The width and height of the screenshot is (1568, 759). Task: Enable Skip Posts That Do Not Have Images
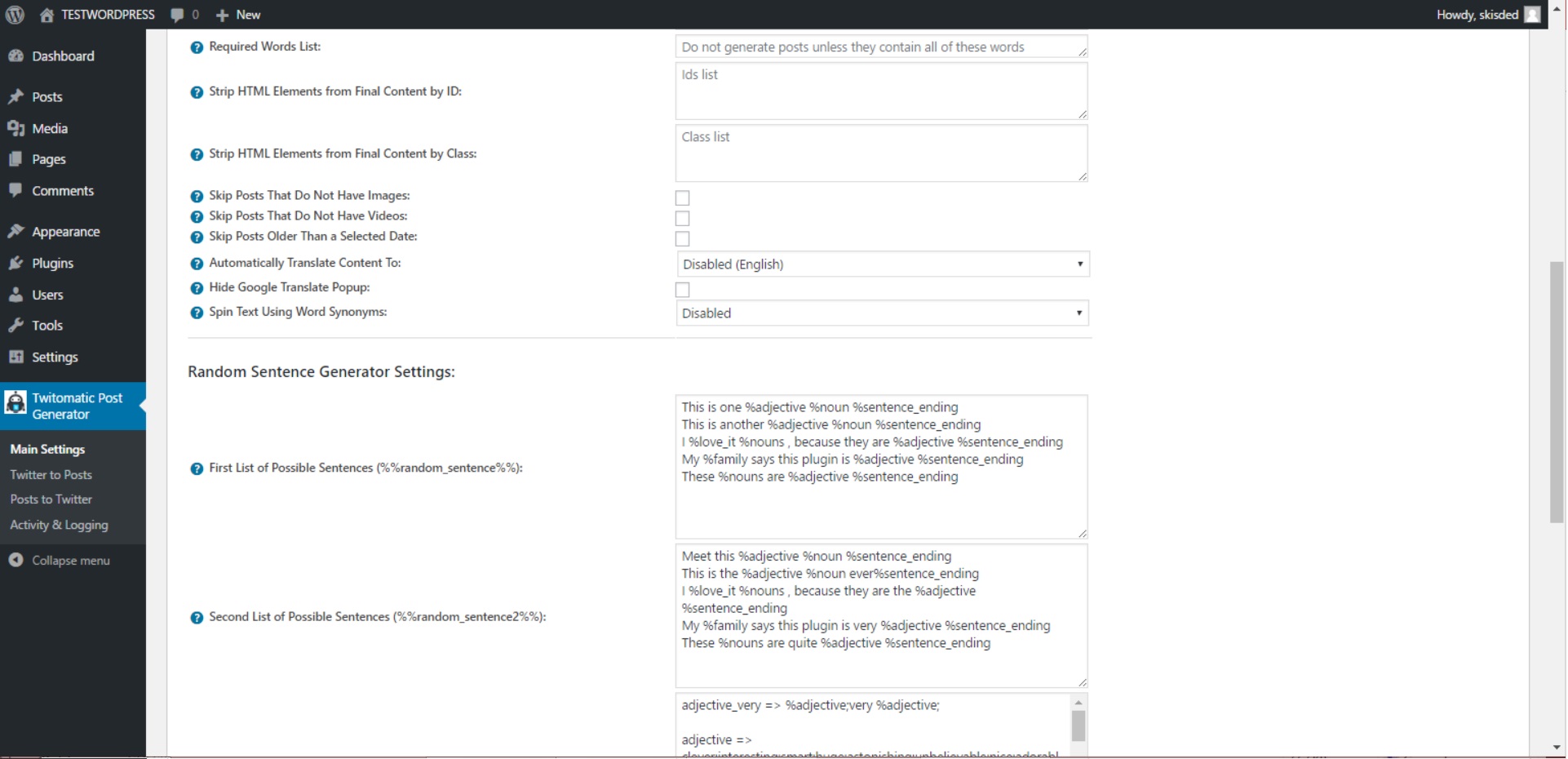pyautogui.click(x=683, y=198)
